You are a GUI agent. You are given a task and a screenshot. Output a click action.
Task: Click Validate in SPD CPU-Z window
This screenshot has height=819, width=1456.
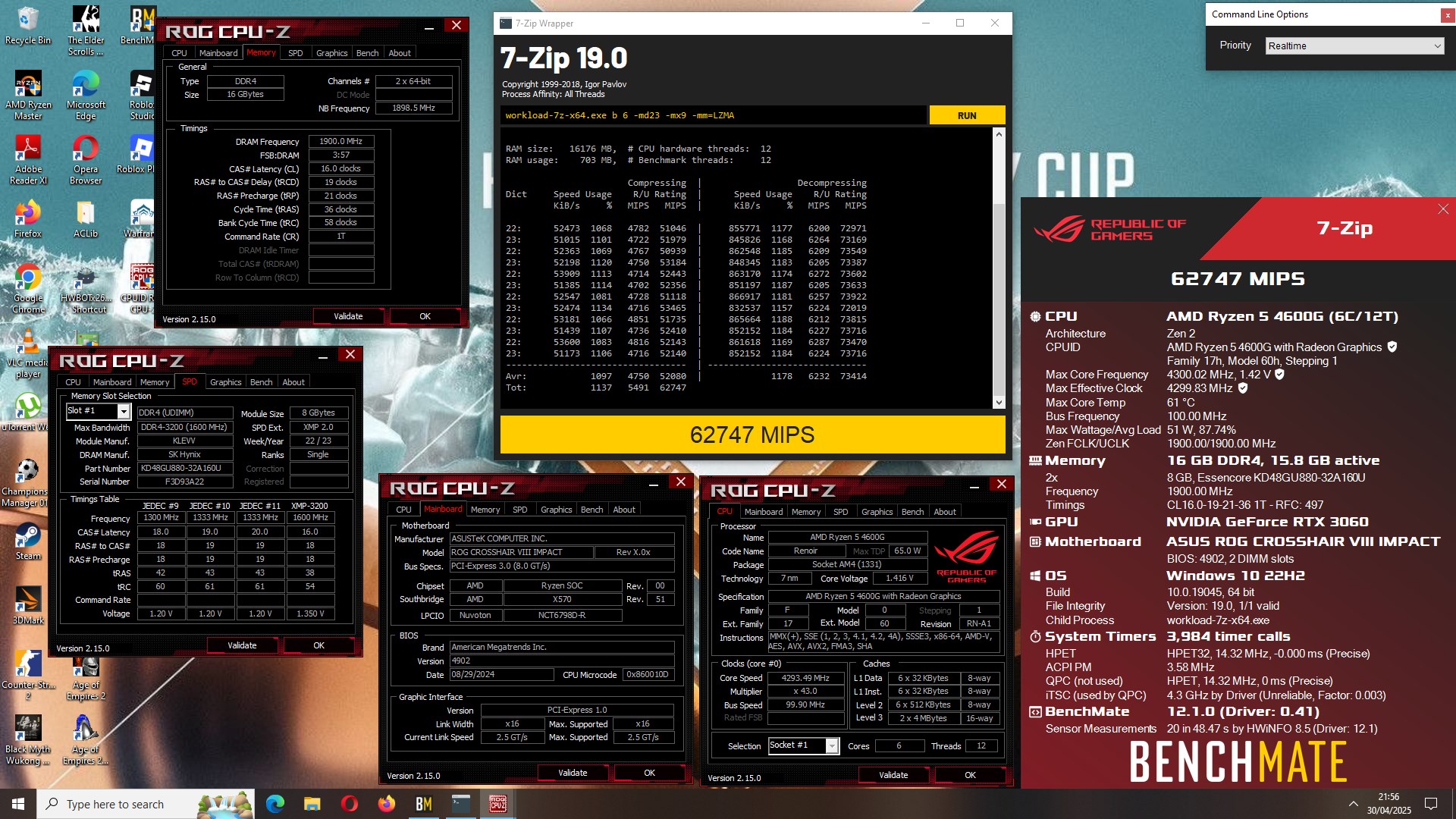[x=242, y=645]
